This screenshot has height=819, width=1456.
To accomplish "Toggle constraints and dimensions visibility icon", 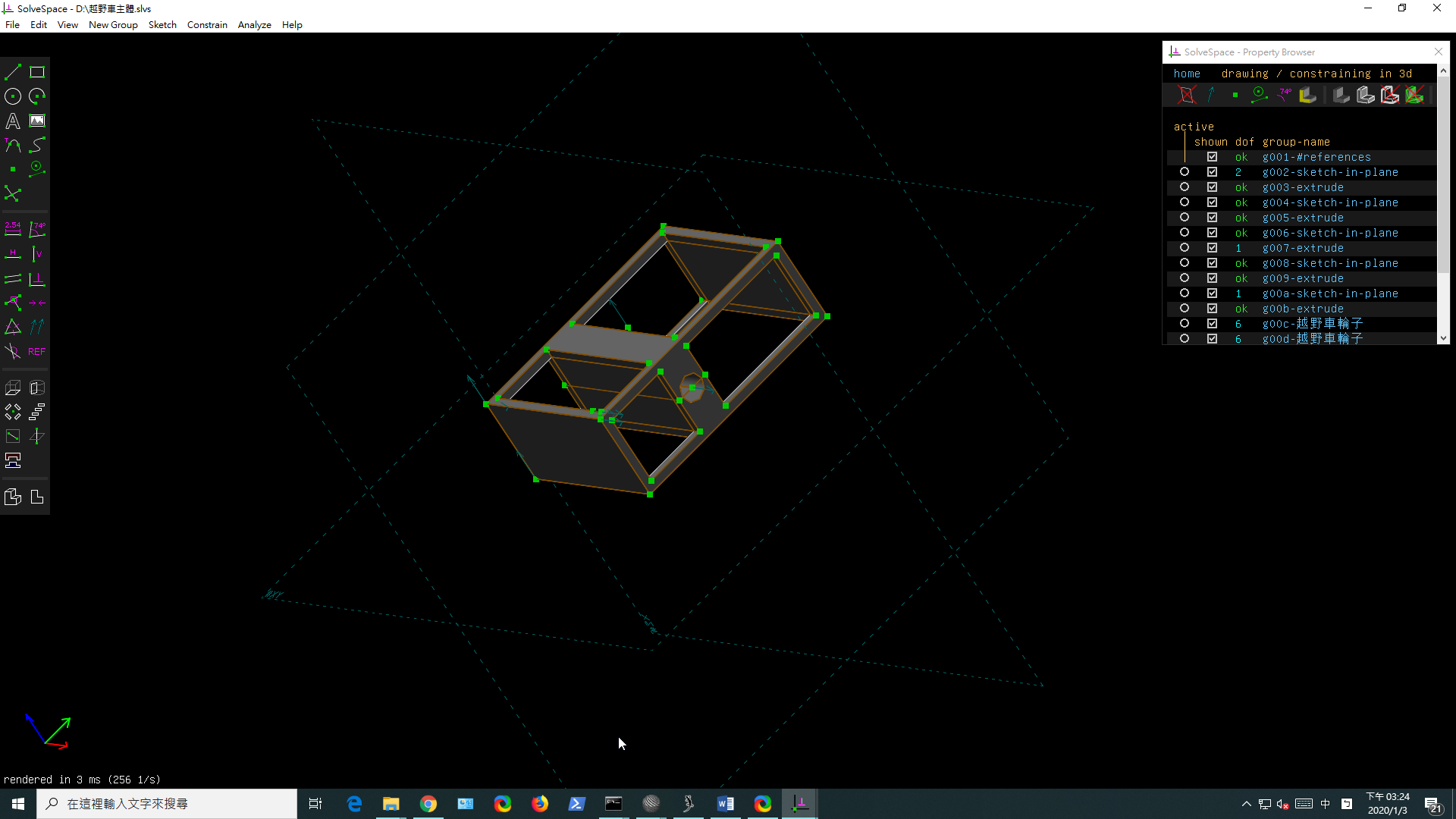I will [x=1284, y=95].
